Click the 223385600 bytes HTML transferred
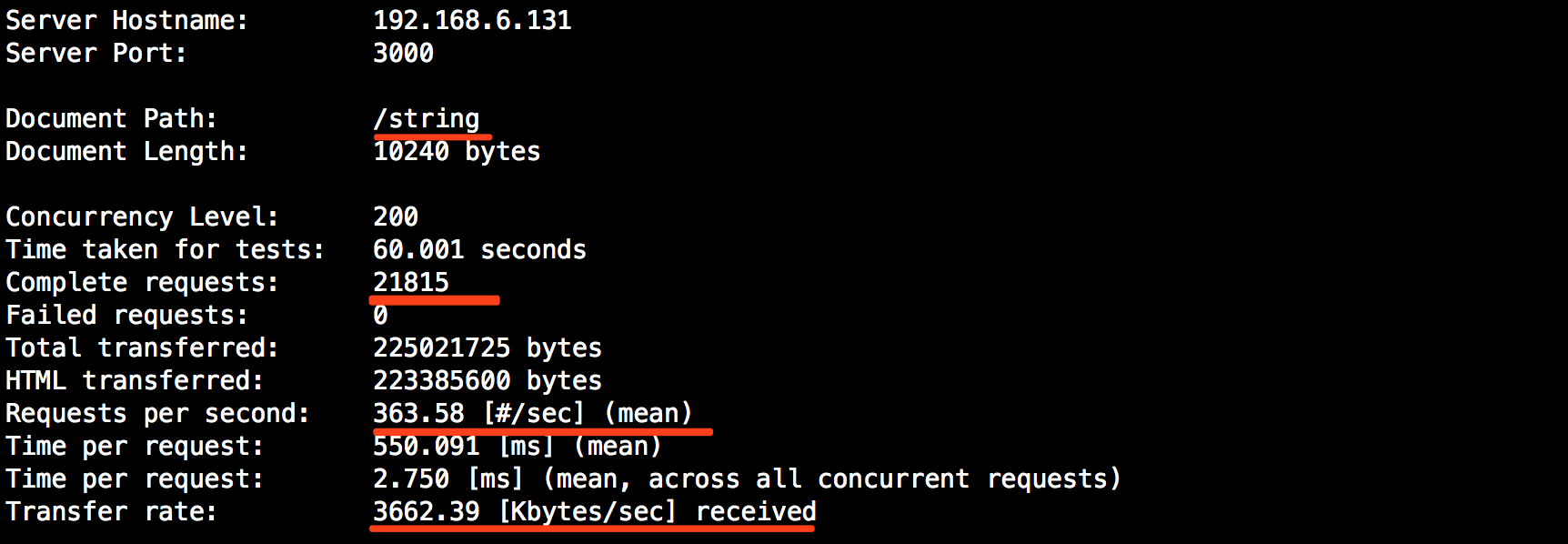This screenshot has height=544, width=1568. pyautogui.click(x=487, y=380)
